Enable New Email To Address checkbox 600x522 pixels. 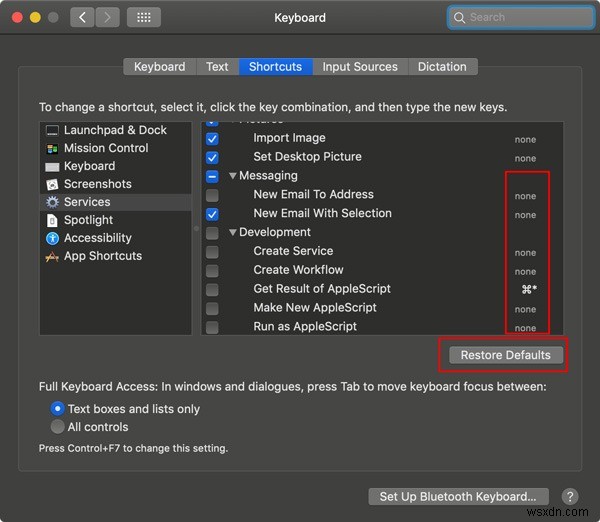212,195
